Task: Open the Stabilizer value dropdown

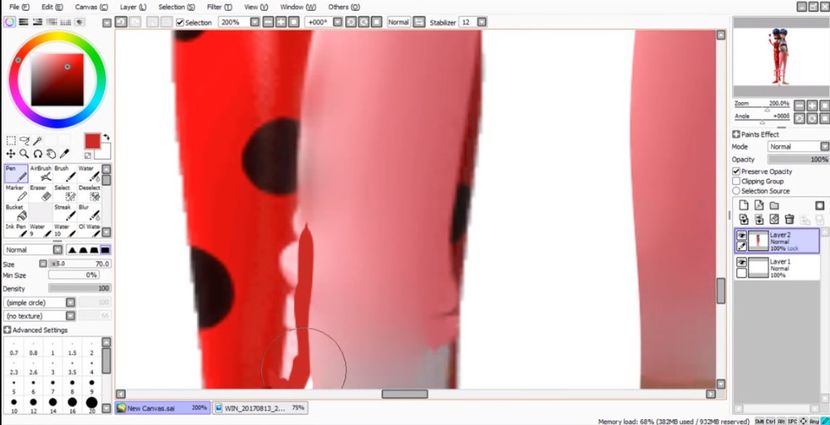Action: [x=482, y=22]
